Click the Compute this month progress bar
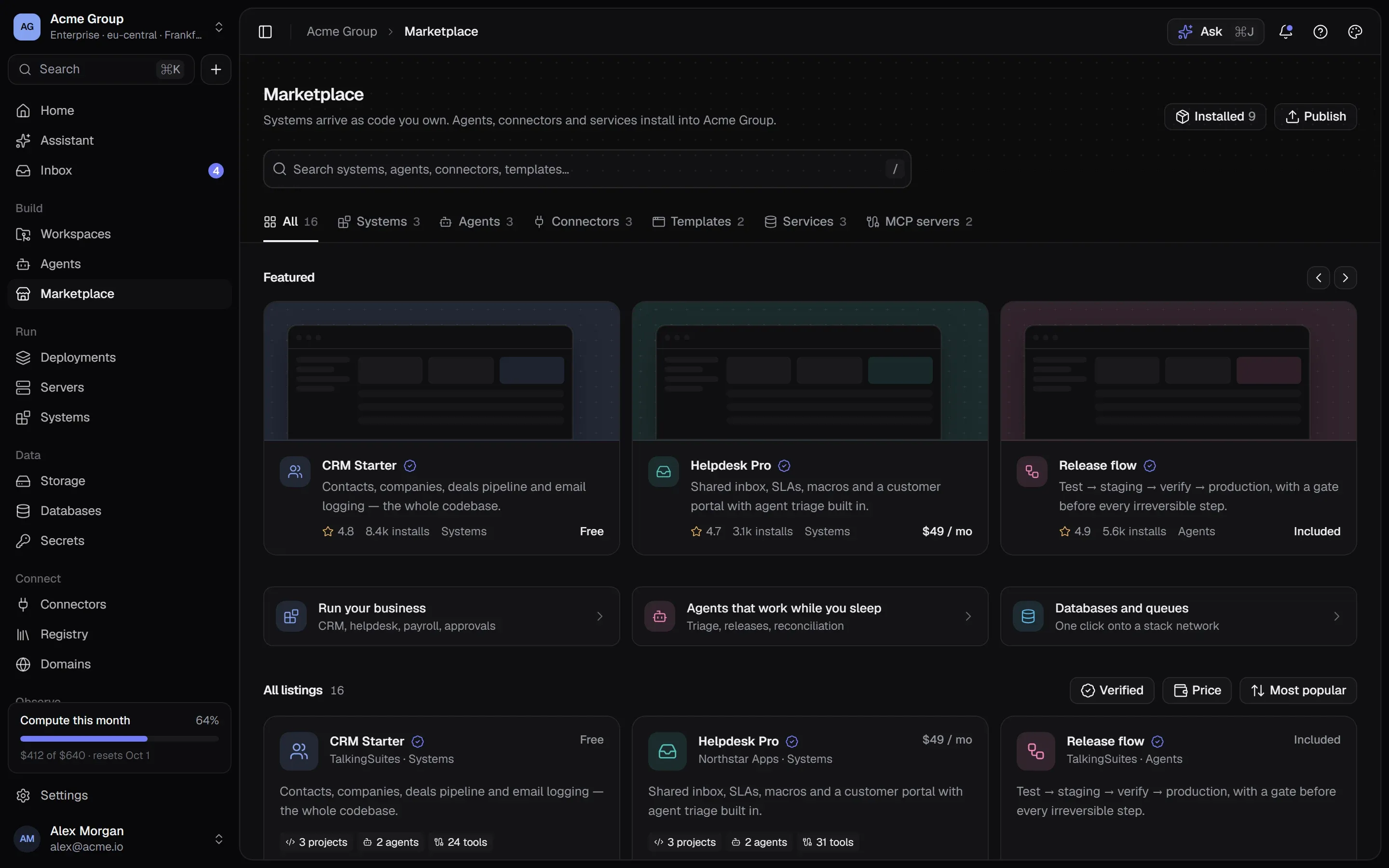Viewport: 1389px width, 868px height. click(x=120, y=738)
